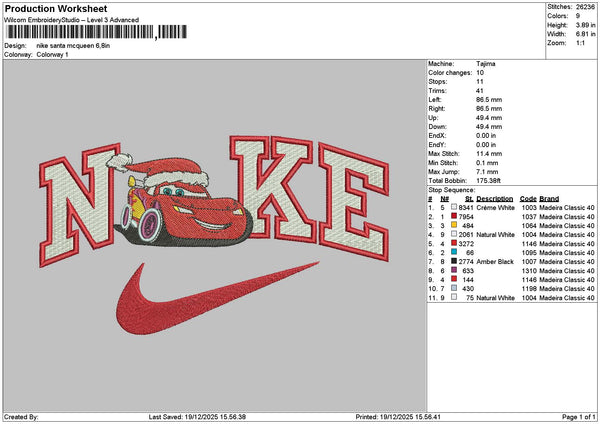Click thread code 1003 in row 1
The image size is (600, 424).
tap(529, 207)
